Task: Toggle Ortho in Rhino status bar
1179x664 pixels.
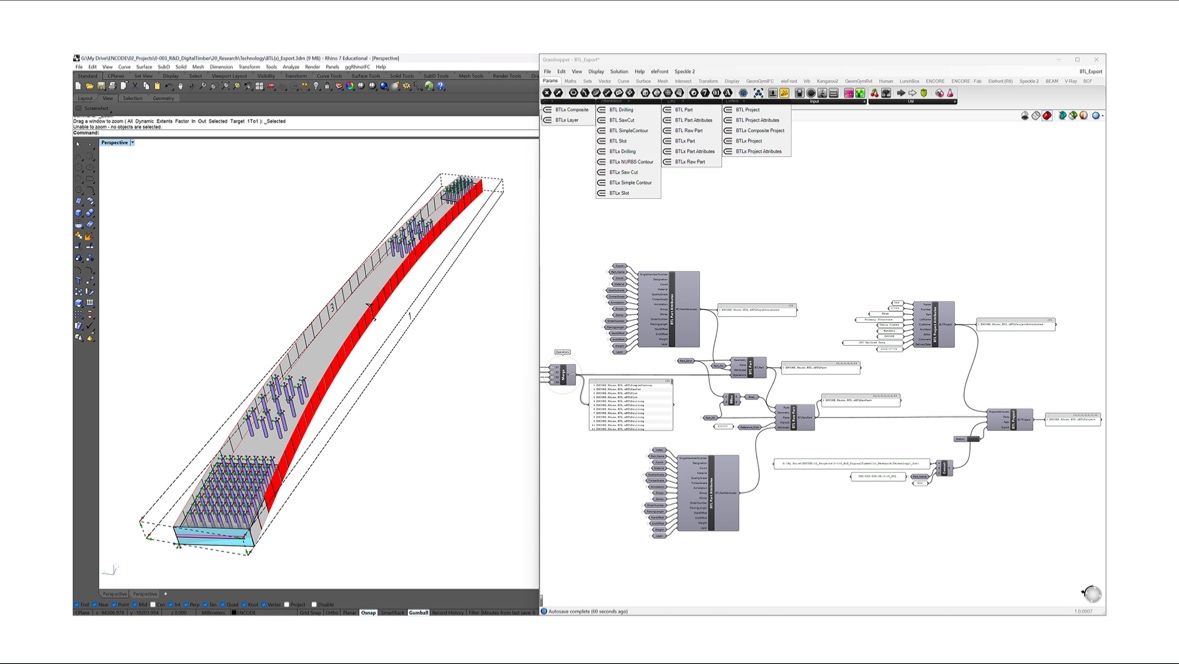Action: (x=332, y=612)
